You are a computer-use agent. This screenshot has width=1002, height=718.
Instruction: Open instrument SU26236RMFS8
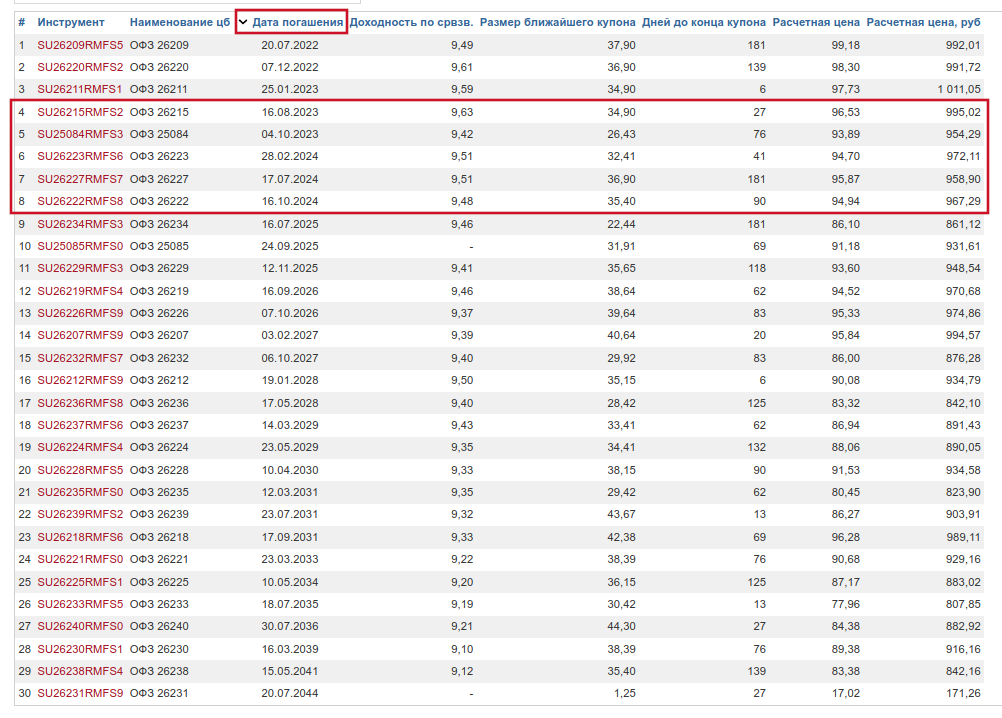click(x=80, y=403)
